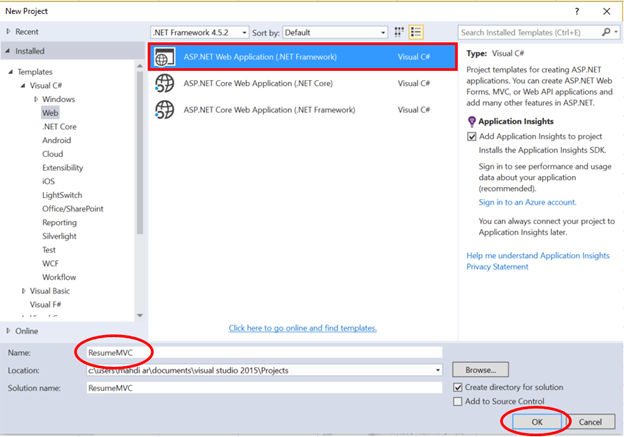This screenshot has width=624, height=437.
Task: Click the project Name input field
Action: point(264,353)
